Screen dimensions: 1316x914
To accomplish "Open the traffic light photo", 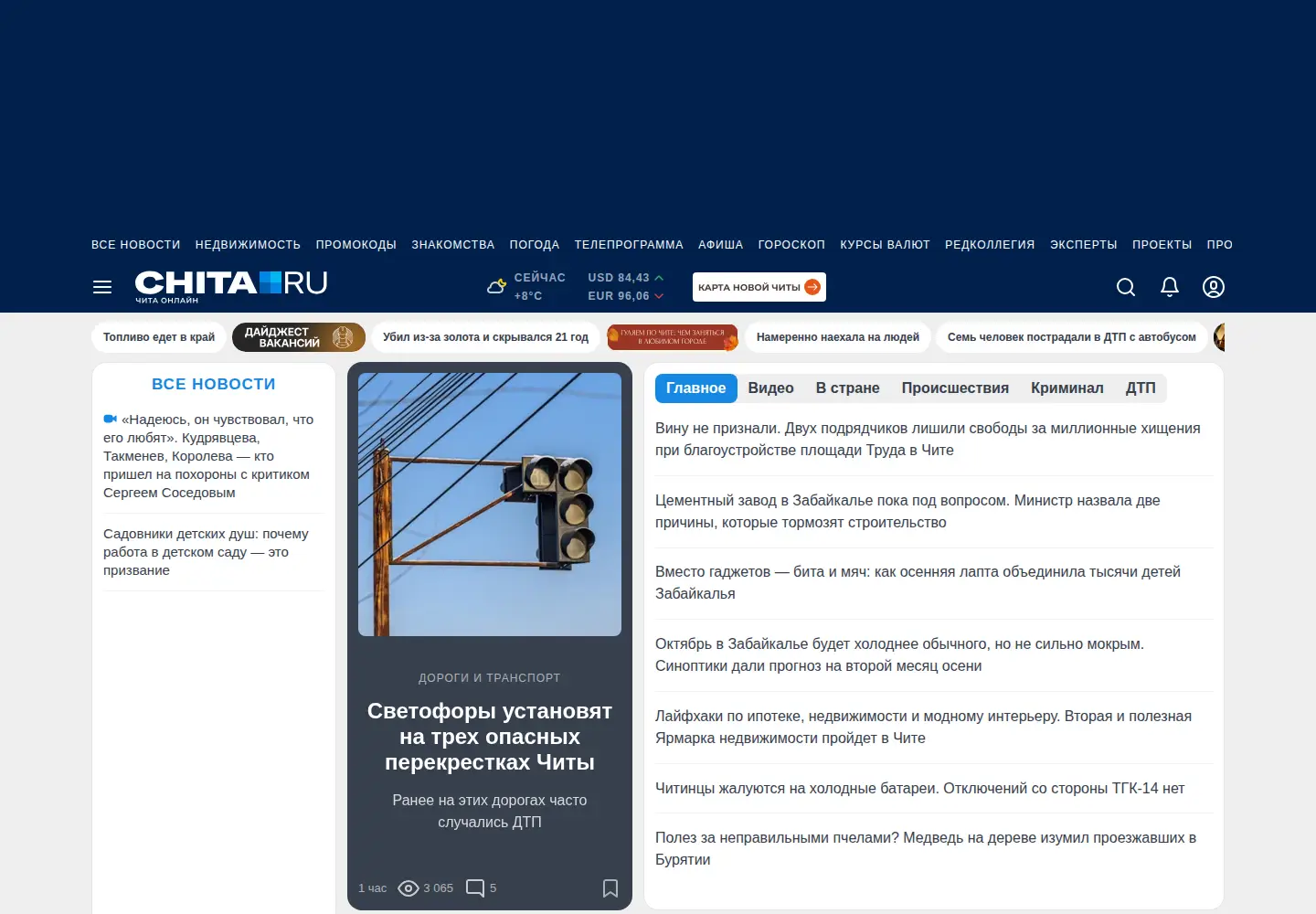I will [490, 505].
